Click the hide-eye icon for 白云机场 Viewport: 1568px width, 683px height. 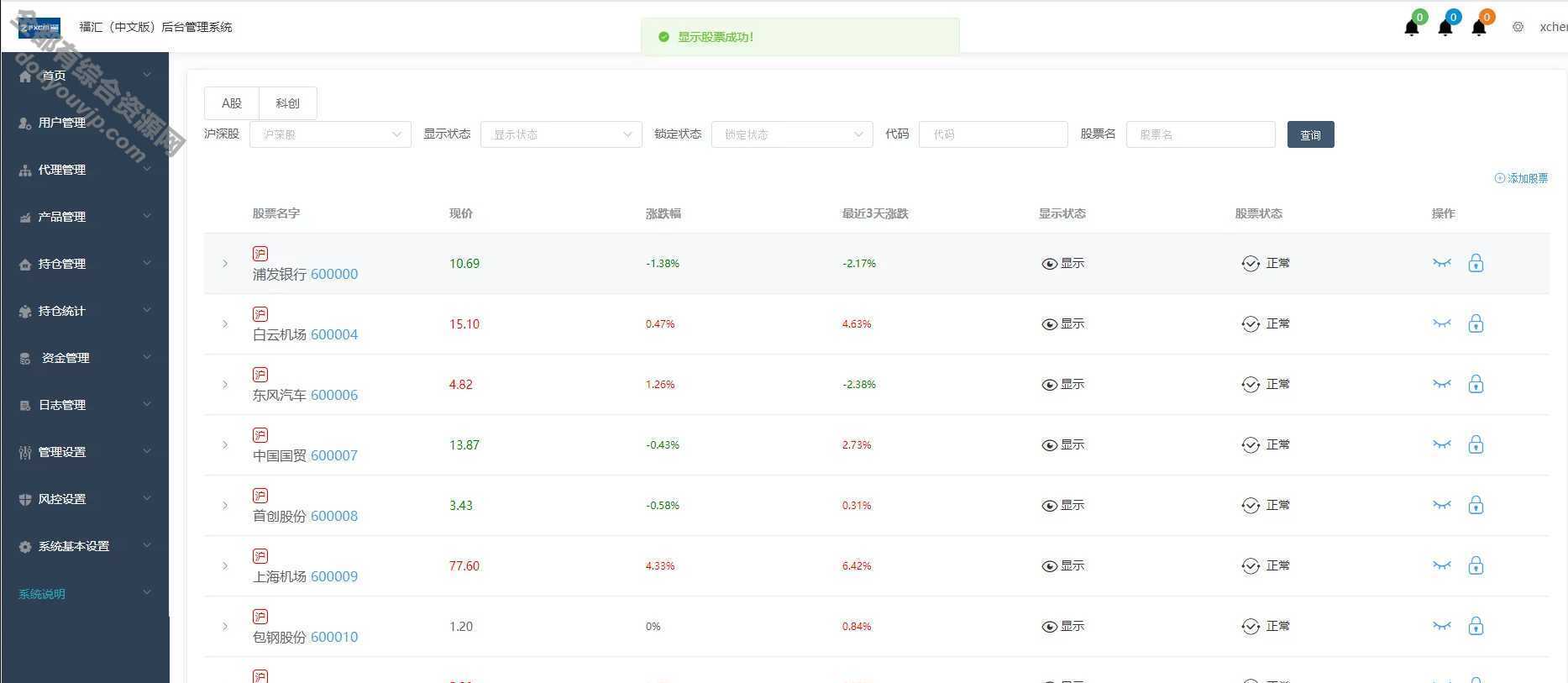click(x=1442, y=323)
